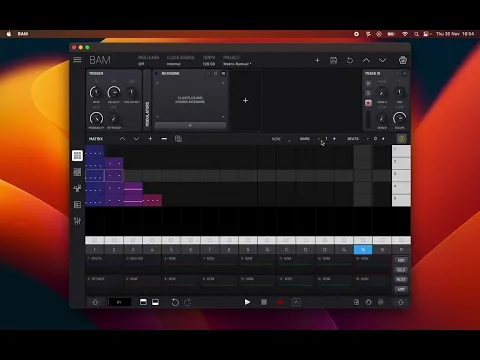Toggle the Mute button beside track list

pos(401,279)
